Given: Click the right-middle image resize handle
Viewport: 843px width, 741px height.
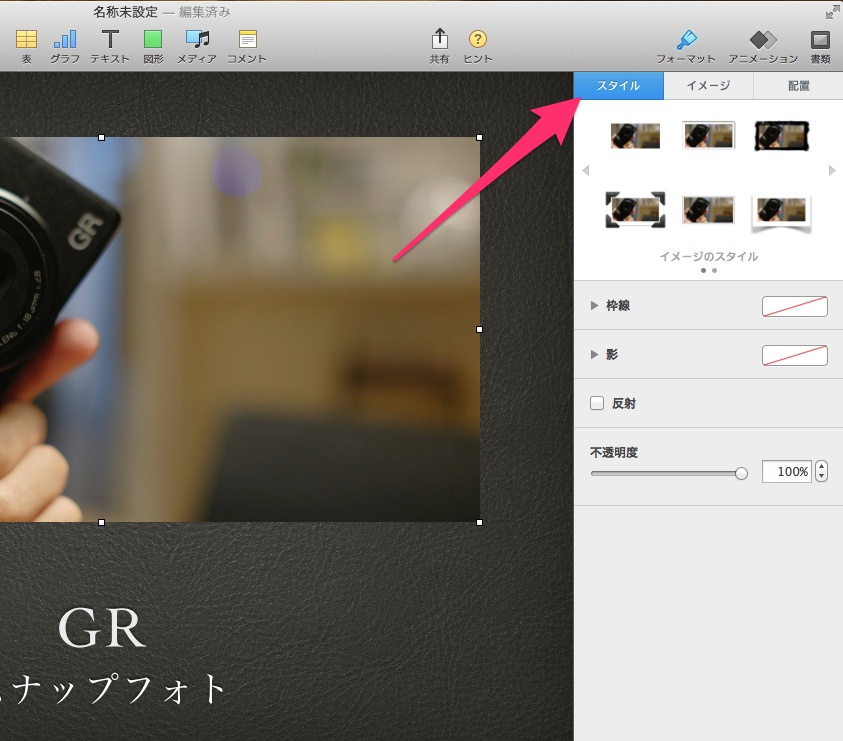Looking at the screenshot, I should [480, 329].
